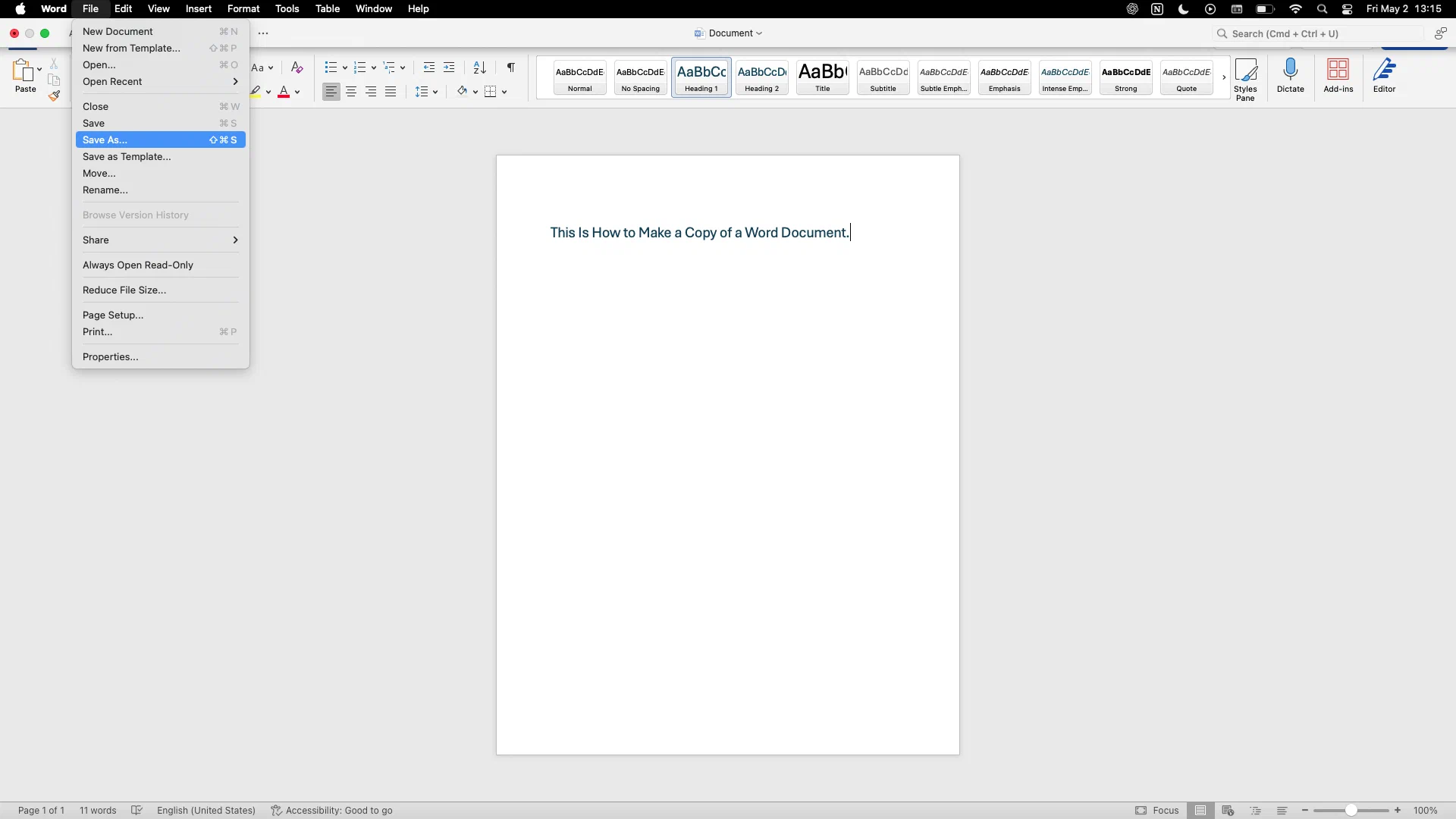Open macOS Spotlight search icon
Image resolution: width=1456 pixels, height=819 pixels.
(1322, 9)
